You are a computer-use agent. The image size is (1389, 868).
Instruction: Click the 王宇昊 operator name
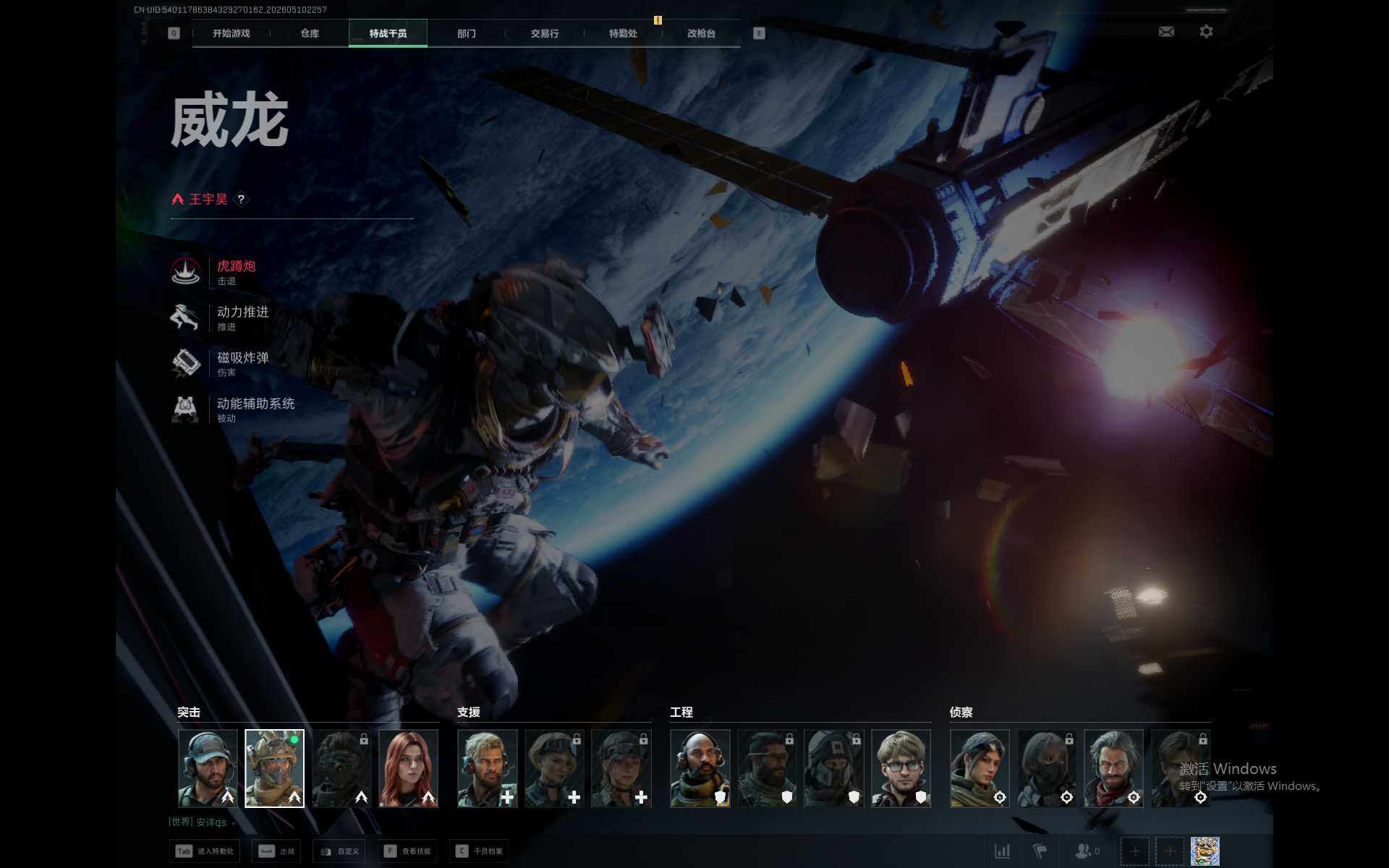click(x=208, y=199)
